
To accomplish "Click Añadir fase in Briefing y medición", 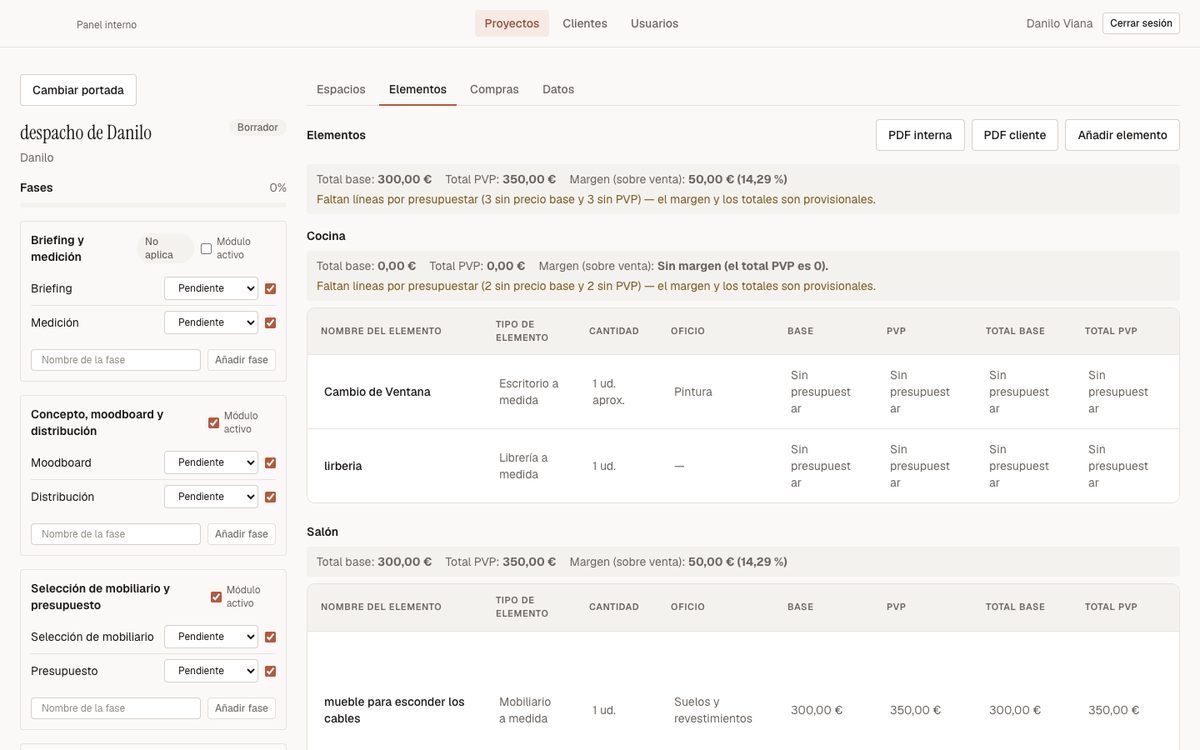I will pyautogui.click(x=242, y=360).
